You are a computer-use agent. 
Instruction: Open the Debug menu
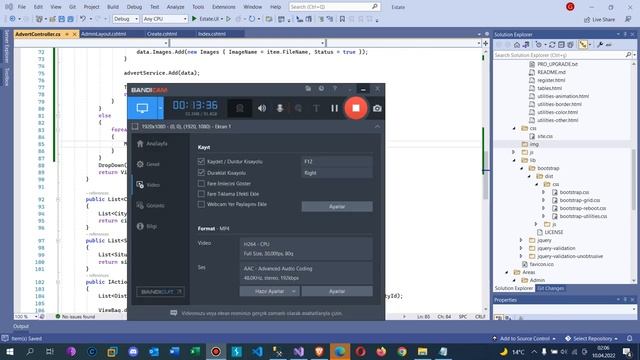click(x=134, y=7)
